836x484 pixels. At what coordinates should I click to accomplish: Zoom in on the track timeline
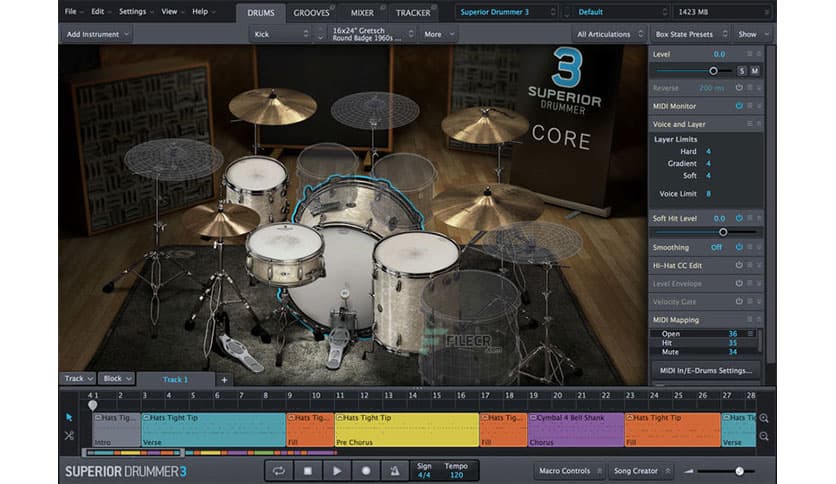coord(764,418)
